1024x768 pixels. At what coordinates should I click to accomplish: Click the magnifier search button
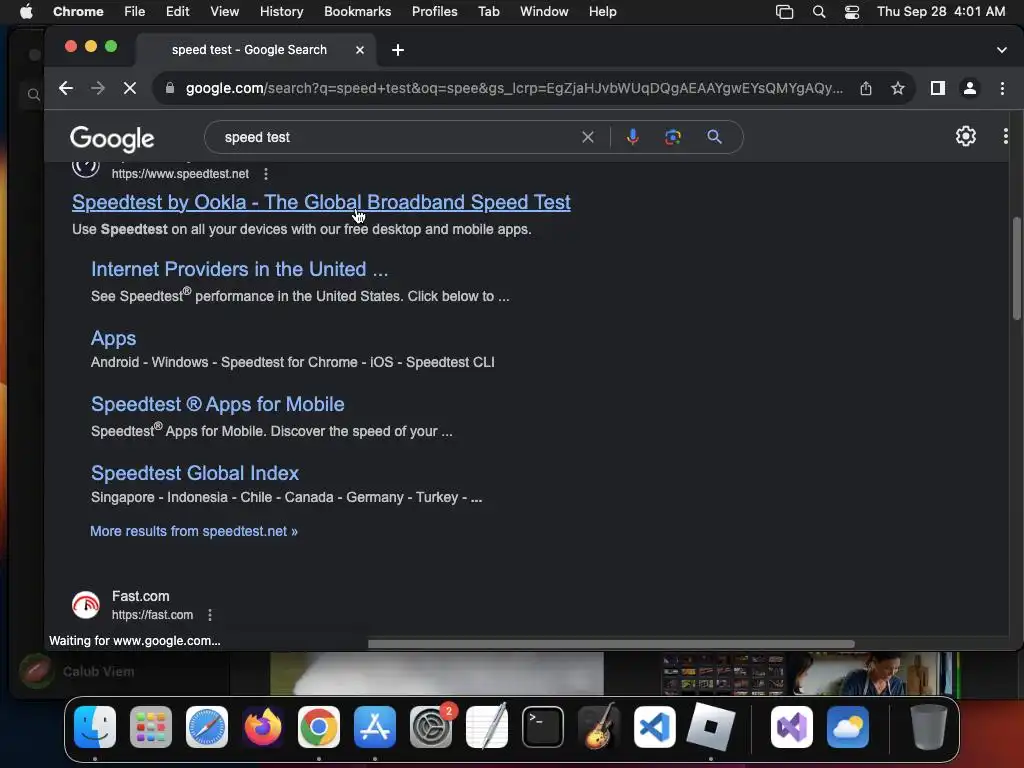pos(714,137)
